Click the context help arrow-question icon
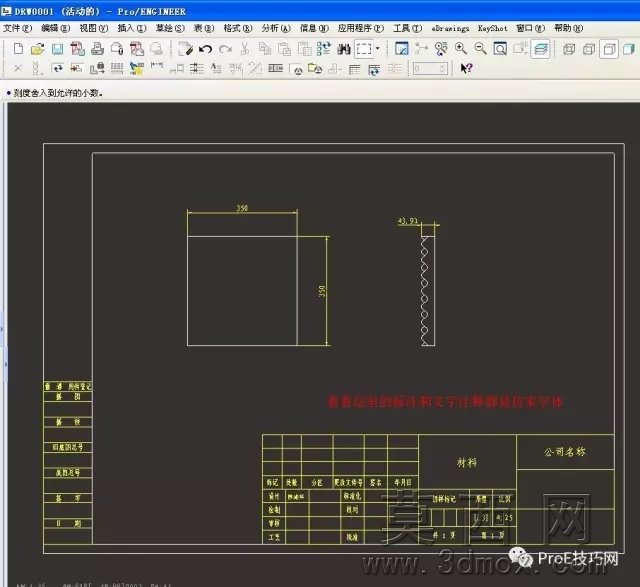This screenshot has width=640, height=587. 466,68
